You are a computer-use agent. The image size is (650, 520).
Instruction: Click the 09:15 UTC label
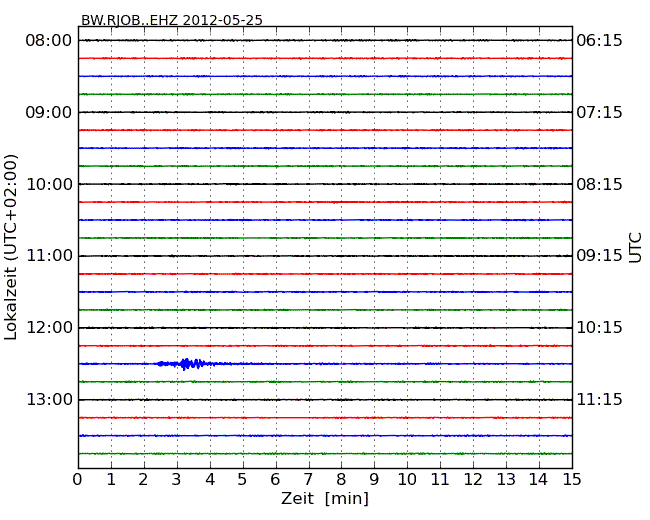tap(599, 256)
